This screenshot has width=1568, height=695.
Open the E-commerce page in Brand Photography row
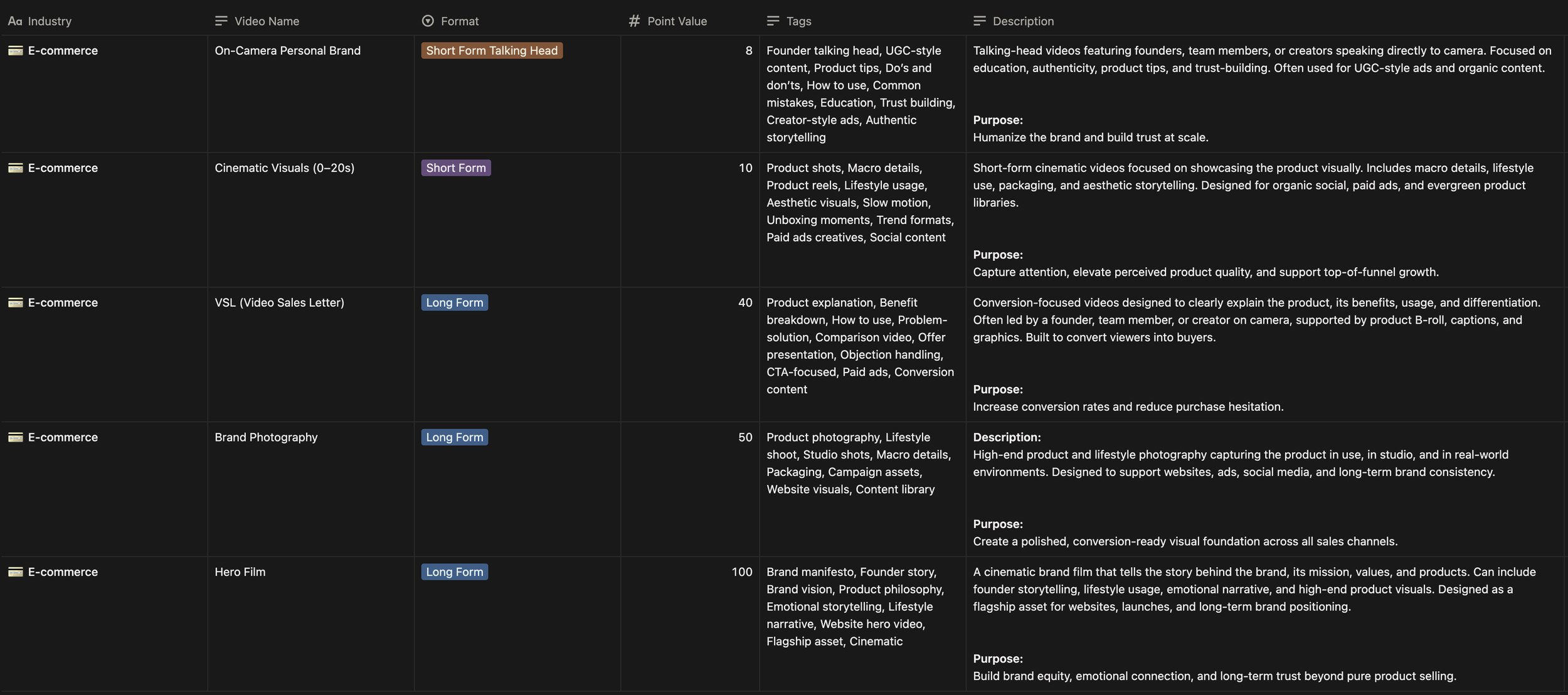click(63, 437)
